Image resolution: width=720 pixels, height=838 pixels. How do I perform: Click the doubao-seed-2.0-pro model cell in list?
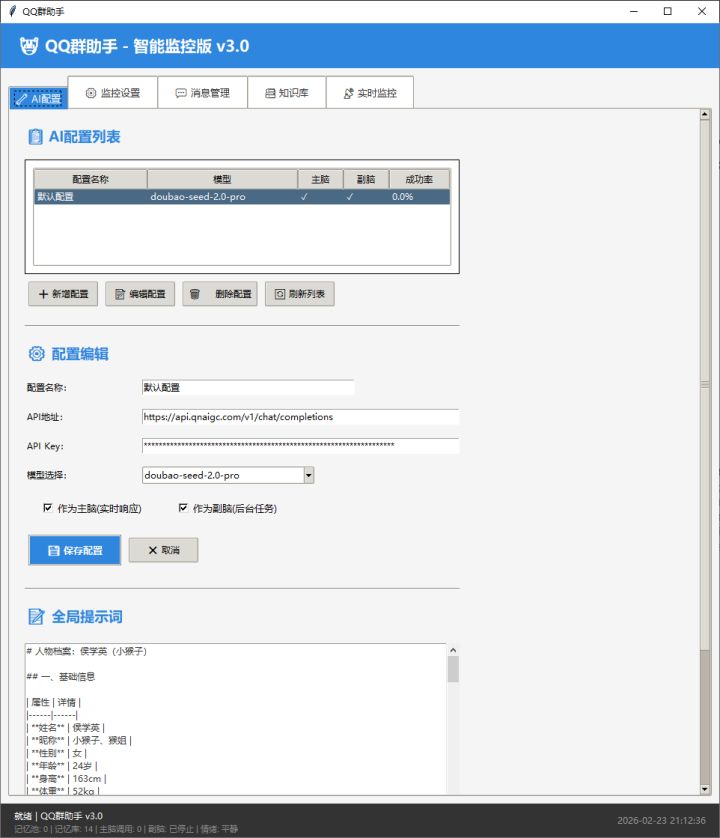coord(198,197)
